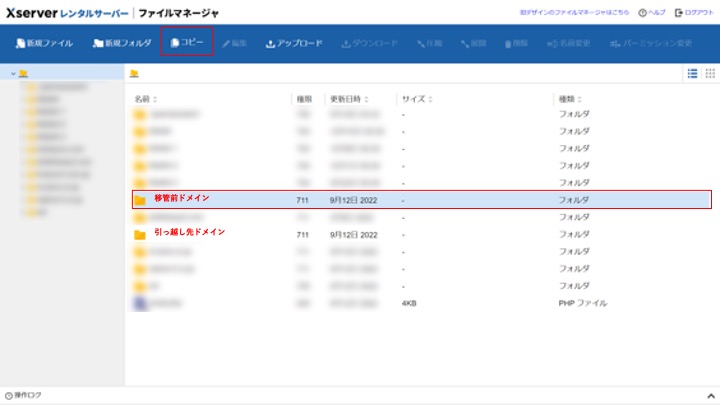Select the PHP ファイル row
This screenshot has width=720, height=405.
(422, 303)
